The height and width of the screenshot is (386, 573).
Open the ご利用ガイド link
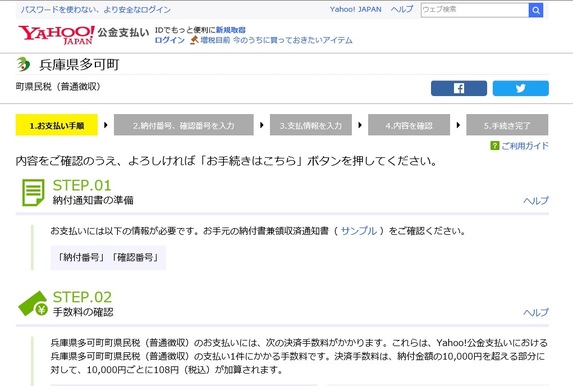524,146
